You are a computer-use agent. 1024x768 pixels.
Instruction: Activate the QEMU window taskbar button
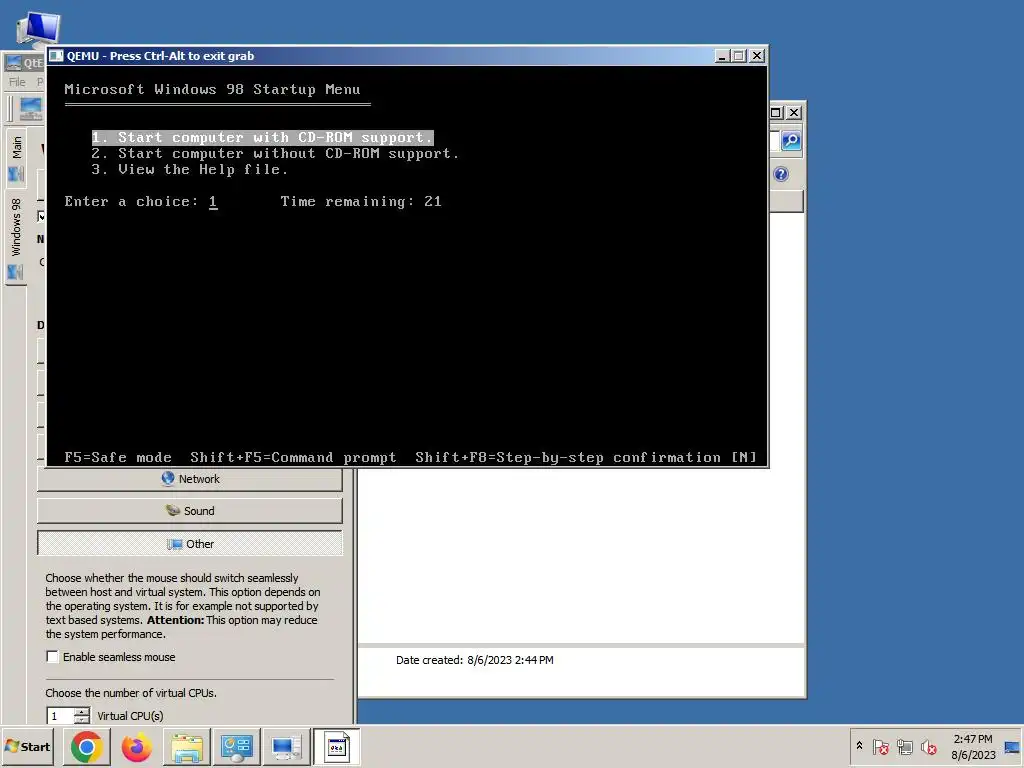tap(336, 746)
